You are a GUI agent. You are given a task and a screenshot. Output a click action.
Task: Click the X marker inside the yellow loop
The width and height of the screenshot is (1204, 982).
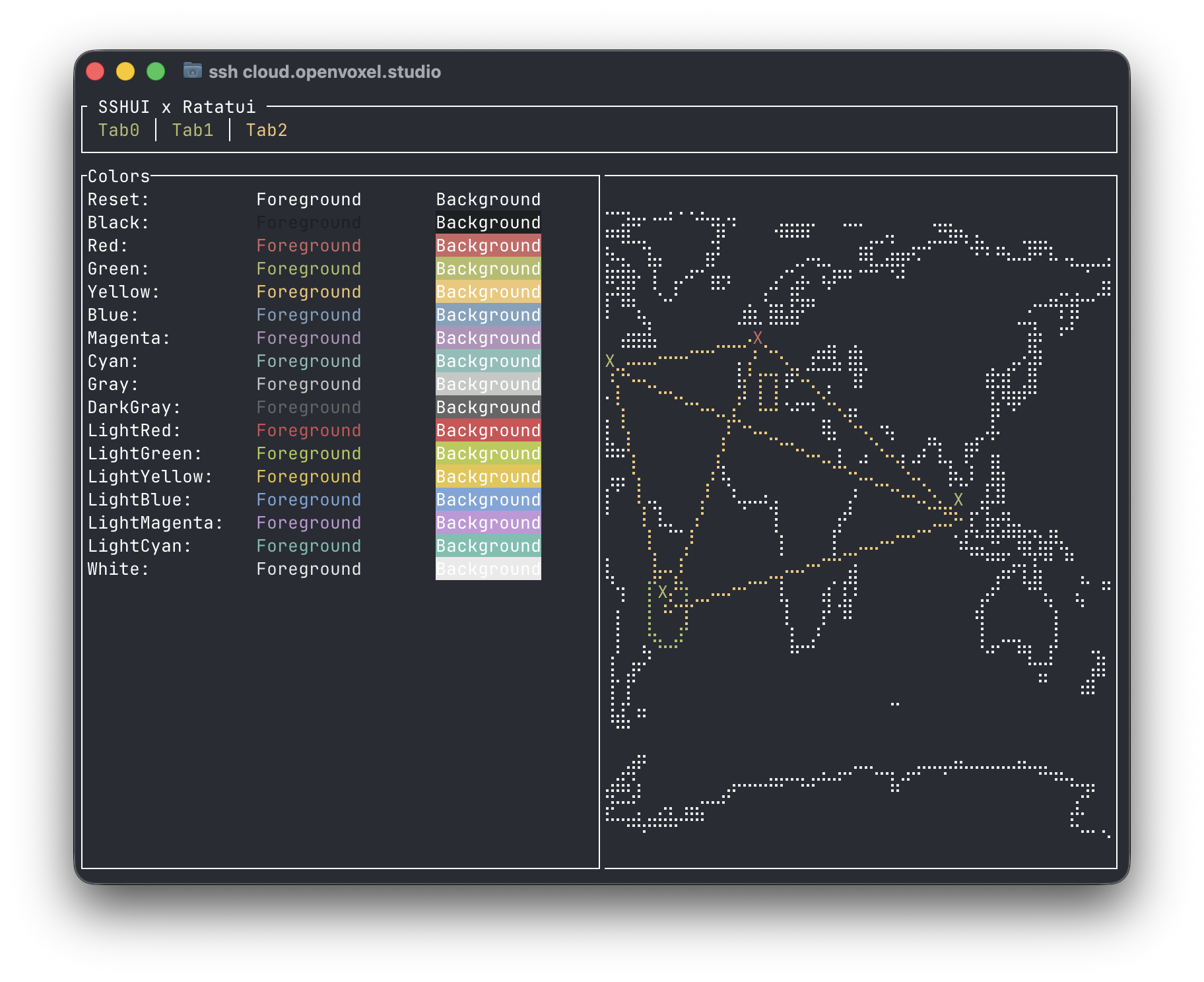tap(663, 592)
